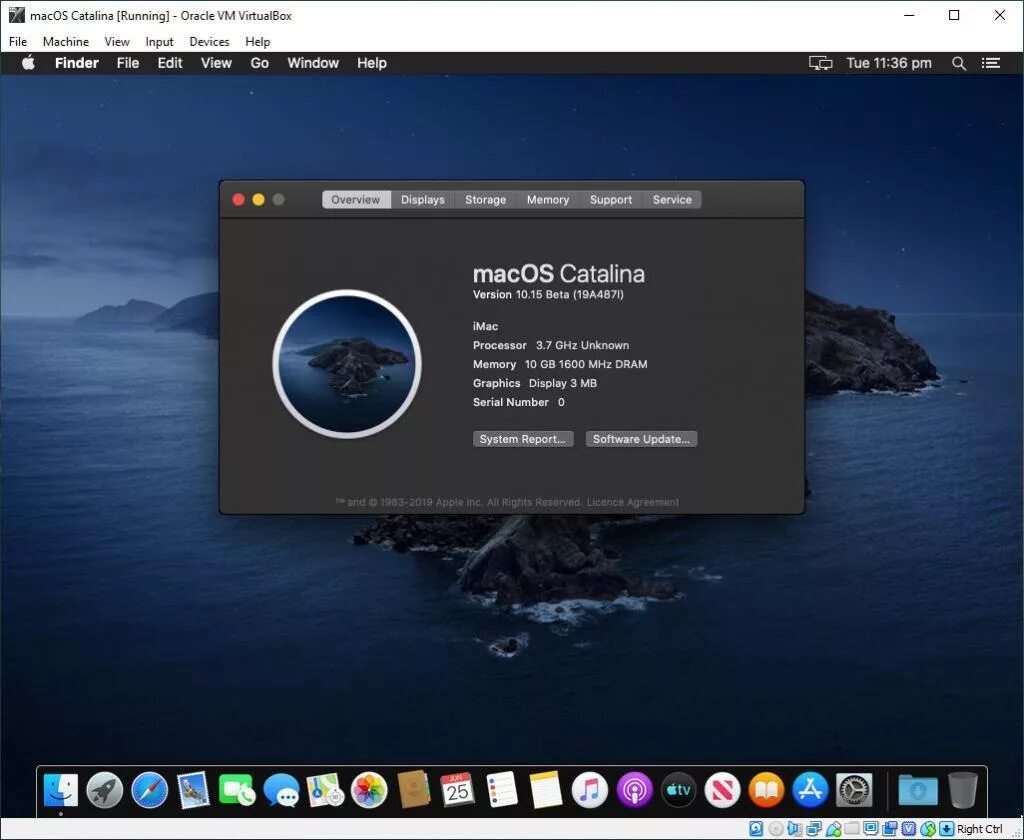Click VirtualBox mouse integration status icon
The height and width of the screenshot is (840, 1024).
click(928, 829)
